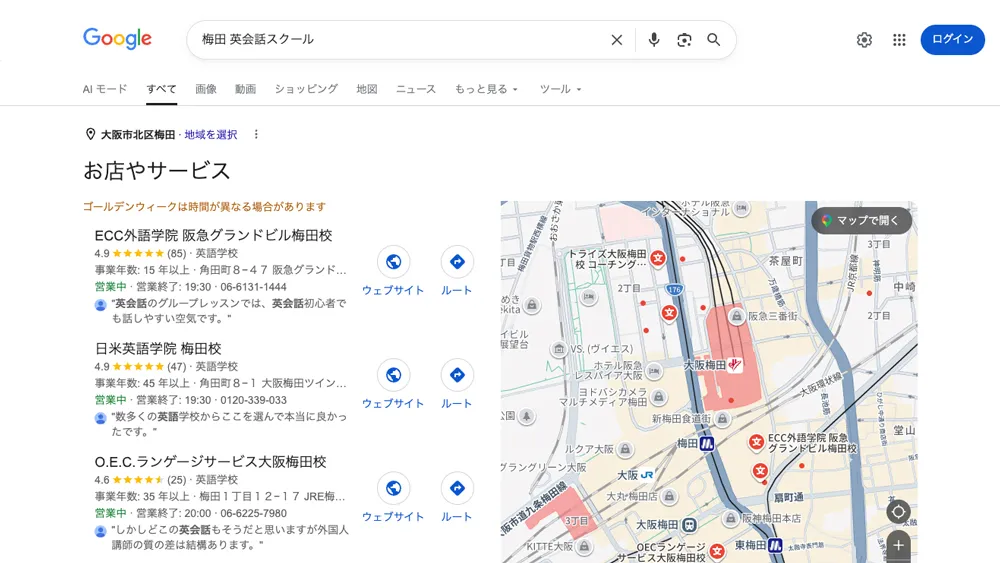
Task: Click the OECランゲージサービス map pin
Action: coord(717,551)
